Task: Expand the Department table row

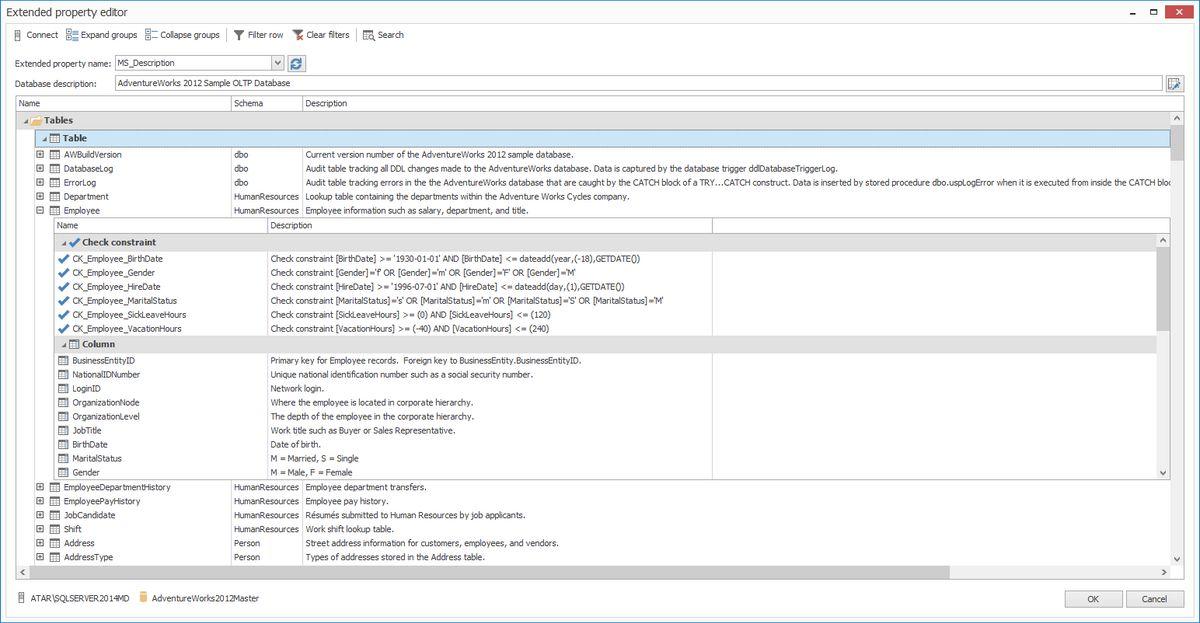Action: [40, 197]
